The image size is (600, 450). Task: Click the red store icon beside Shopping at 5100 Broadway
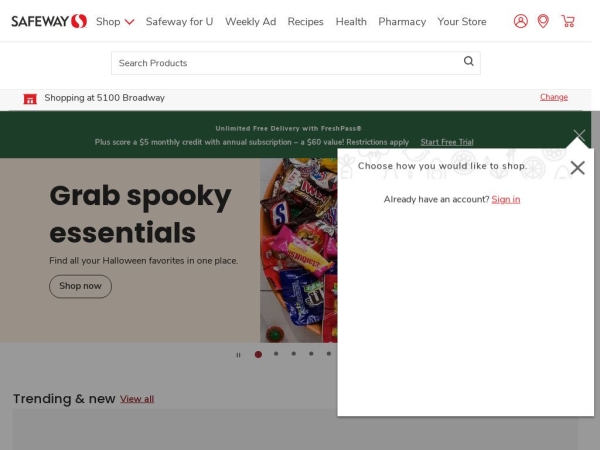click(x=30, y=99)
